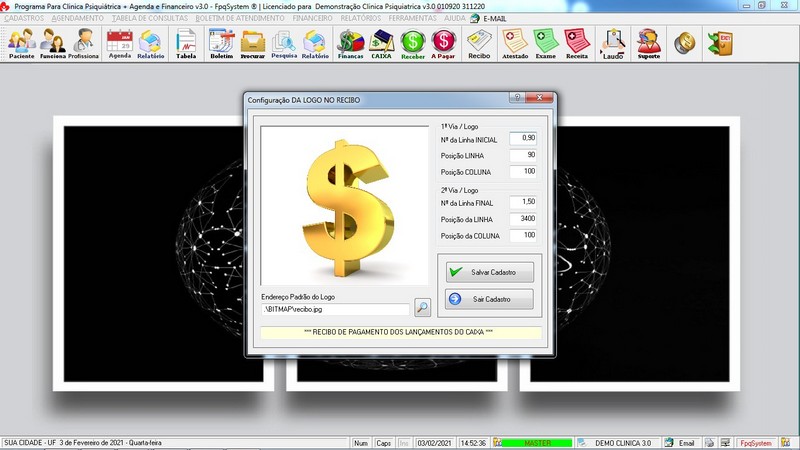The image size is (800, 450).
Task: Open the Pesquisa search icon
Action: pos(284,44)
